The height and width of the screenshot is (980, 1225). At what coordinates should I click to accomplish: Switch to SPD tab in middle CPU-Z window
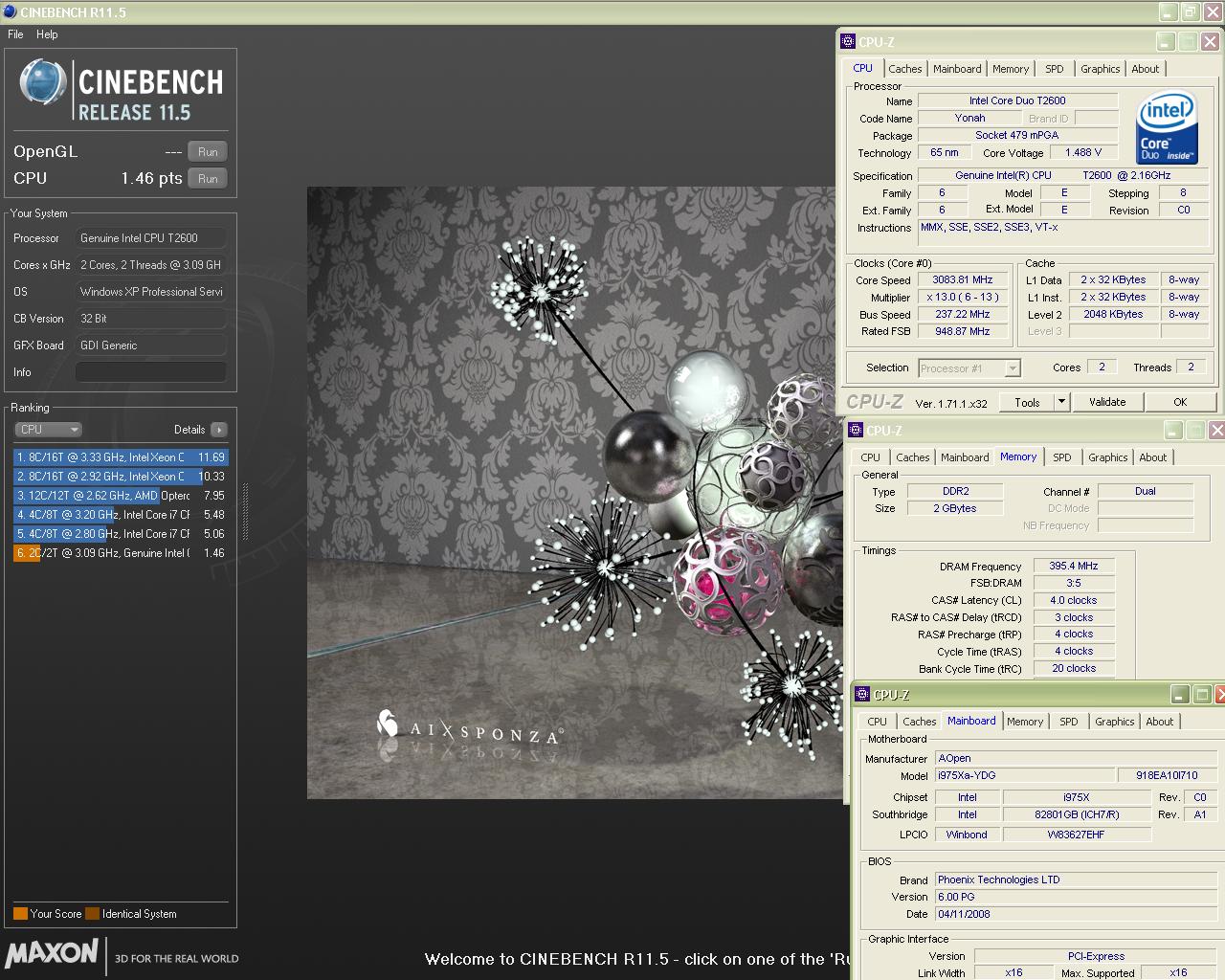point(1062,457)
